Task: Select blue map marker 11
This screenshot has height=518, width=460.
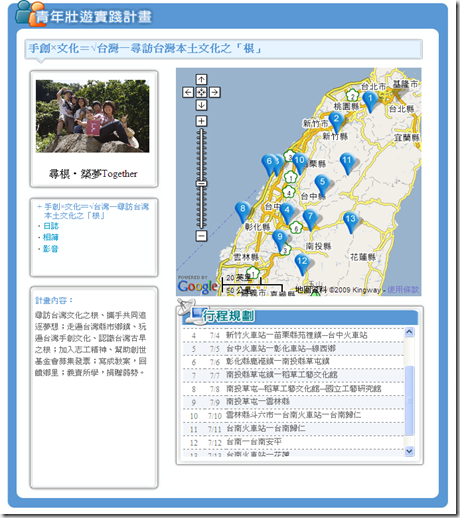Action: (347, 163)
